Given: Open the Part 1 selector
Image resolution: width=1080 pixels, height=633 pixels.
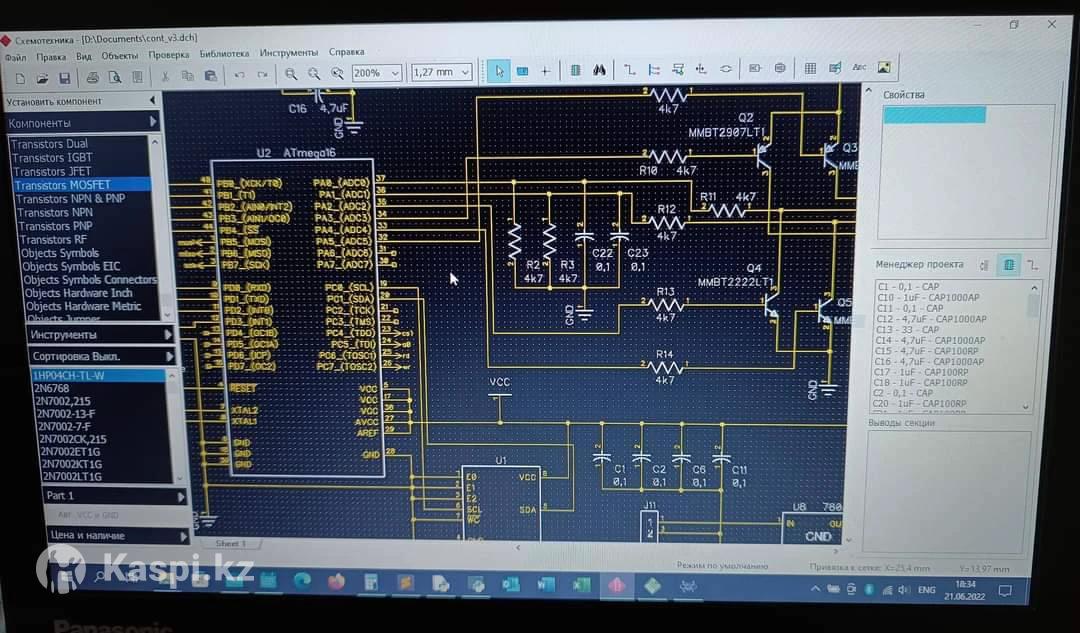Looking at the screenshot, I should click(114, 495).
